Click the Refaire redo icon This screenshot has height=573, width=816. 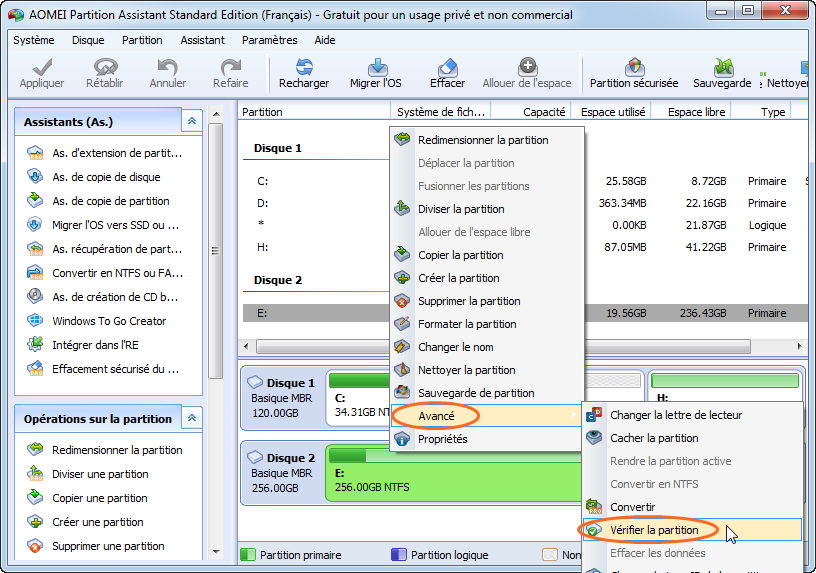click(231, 67)
